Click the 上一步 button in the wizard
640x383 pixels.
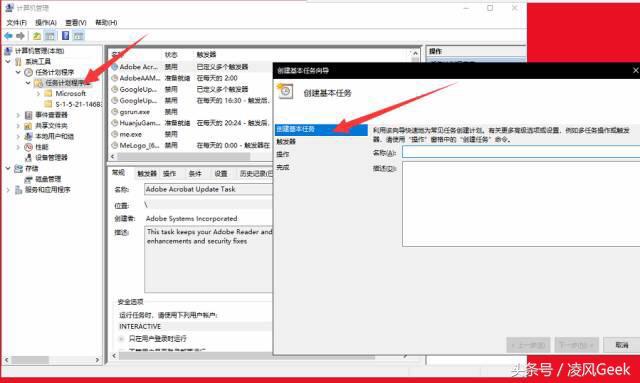(528, 345)
